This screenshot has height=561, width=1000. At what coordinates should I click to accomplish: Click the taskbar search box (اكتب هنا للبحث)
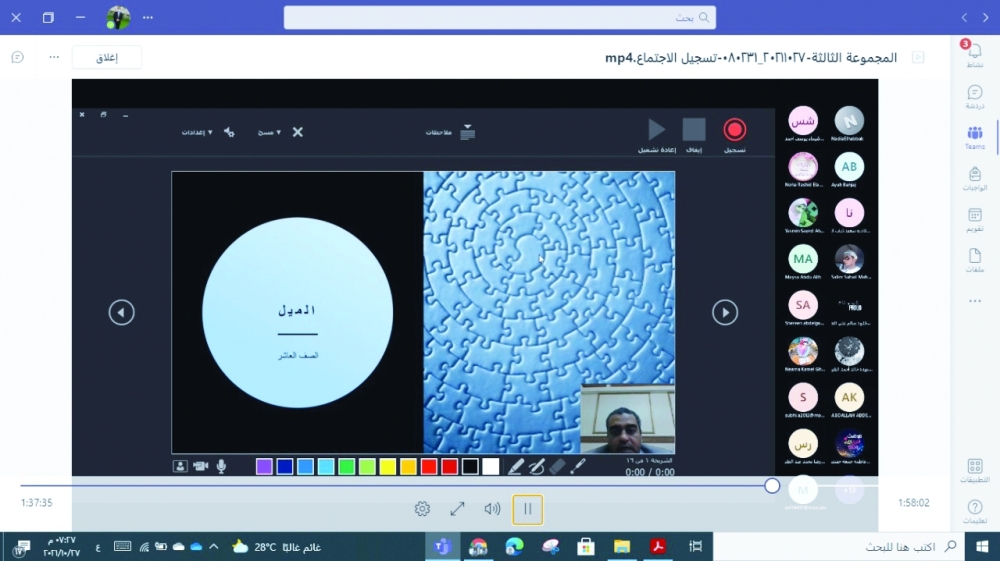pos(840,546)
